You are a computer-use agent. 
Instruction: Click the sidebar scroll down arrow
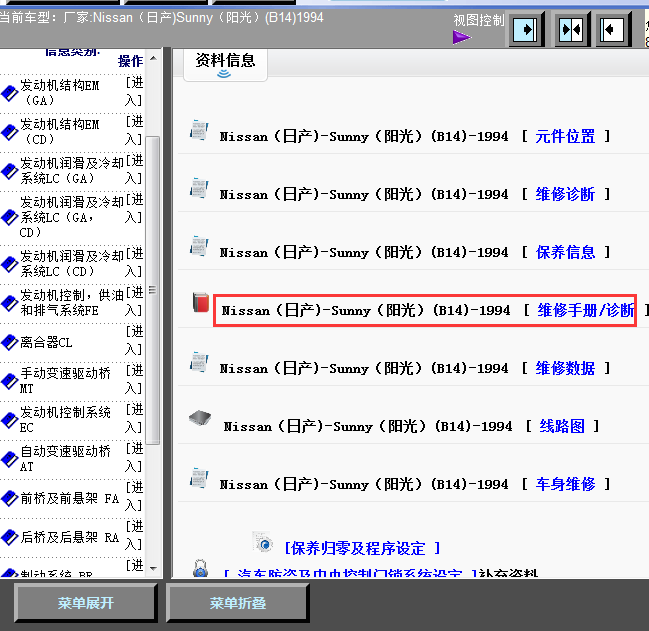coord(153,569)
